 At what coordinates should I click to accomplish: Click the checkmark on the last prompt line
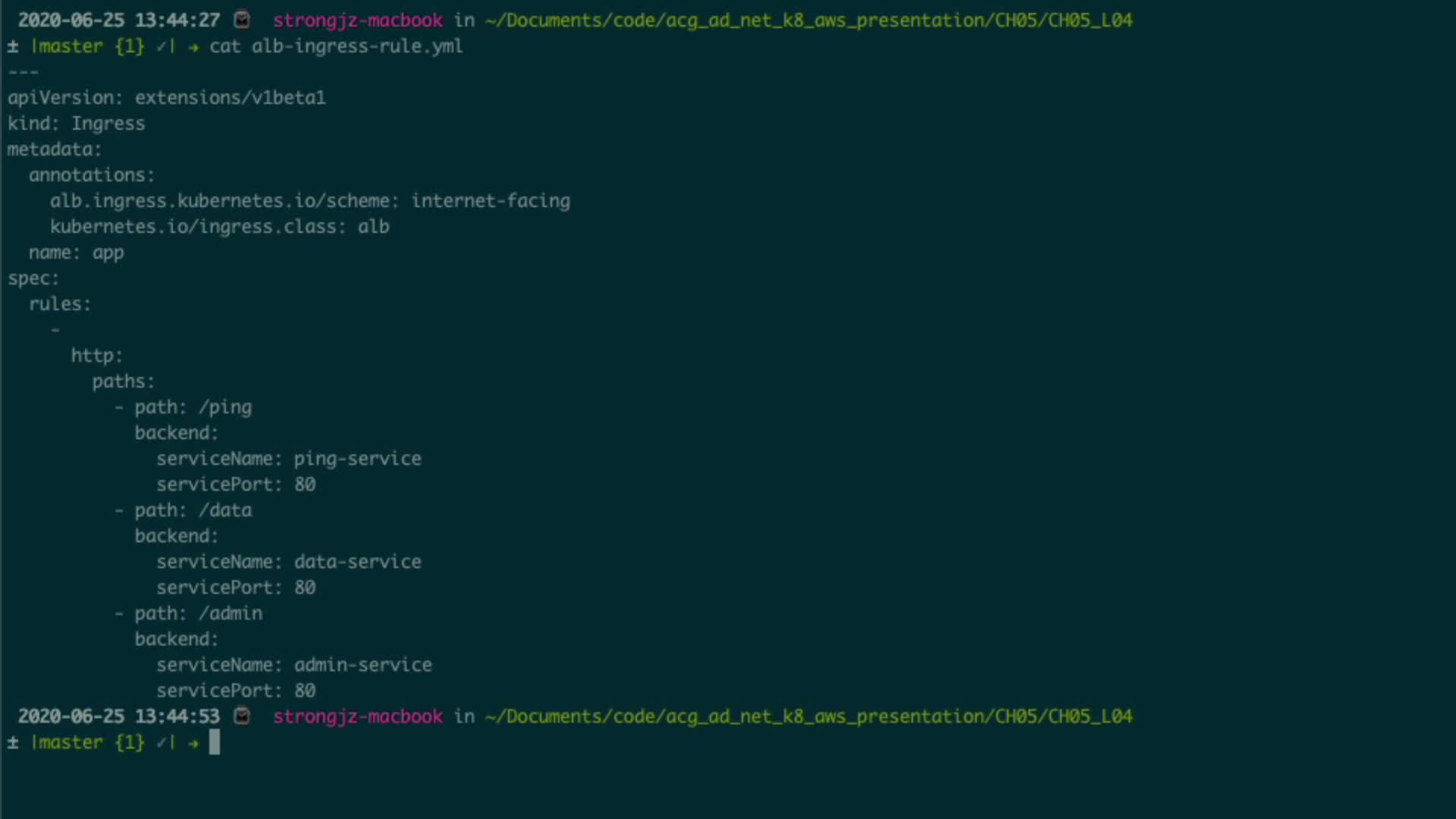coord(162,743)
